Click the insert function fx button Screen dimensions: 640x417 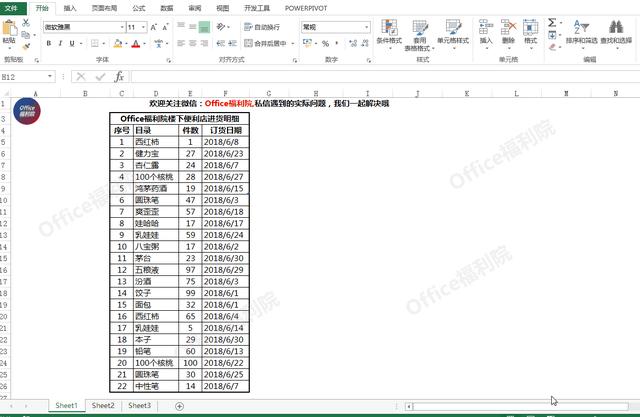[x=119, y=76]
